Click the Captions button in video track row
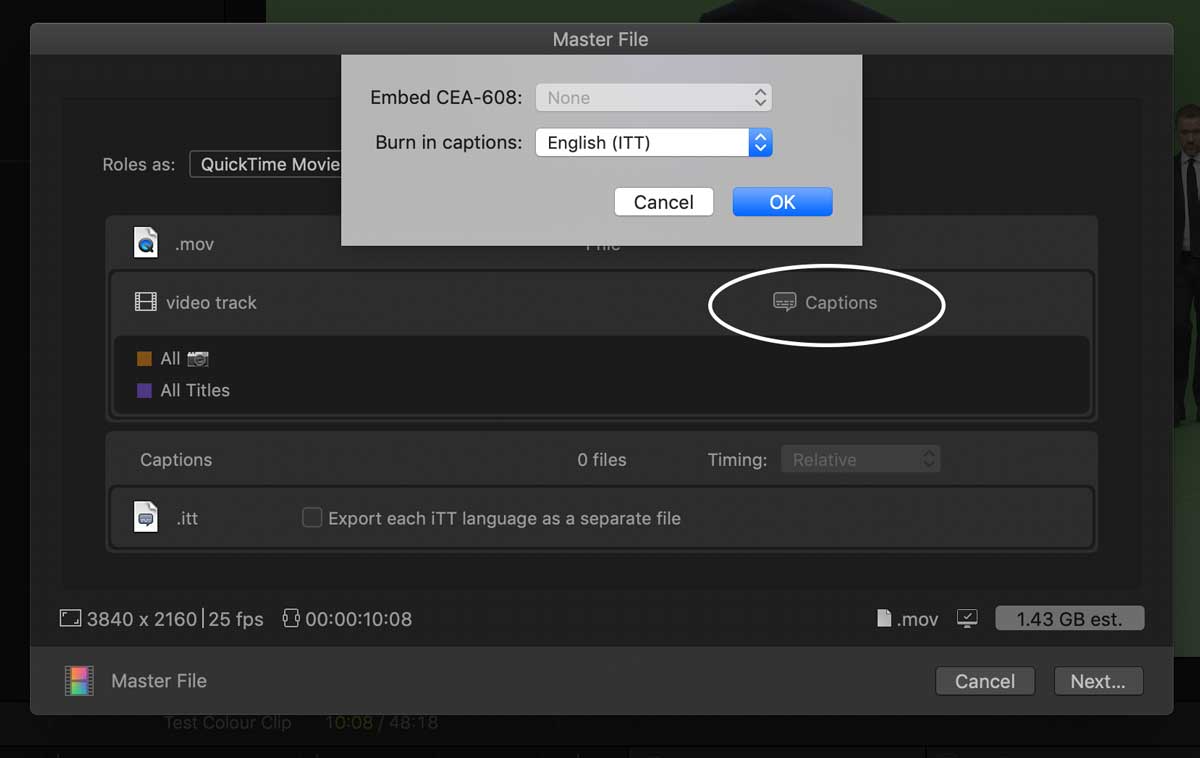 coord(826,302)
